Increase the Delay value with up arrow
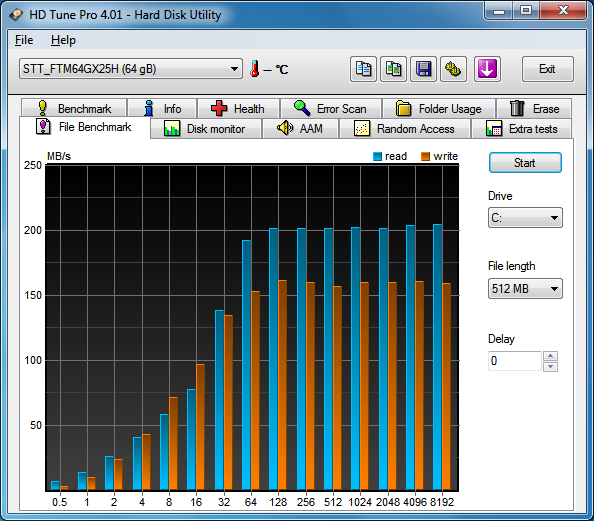594x521 pixels. [x=550, y=356]
